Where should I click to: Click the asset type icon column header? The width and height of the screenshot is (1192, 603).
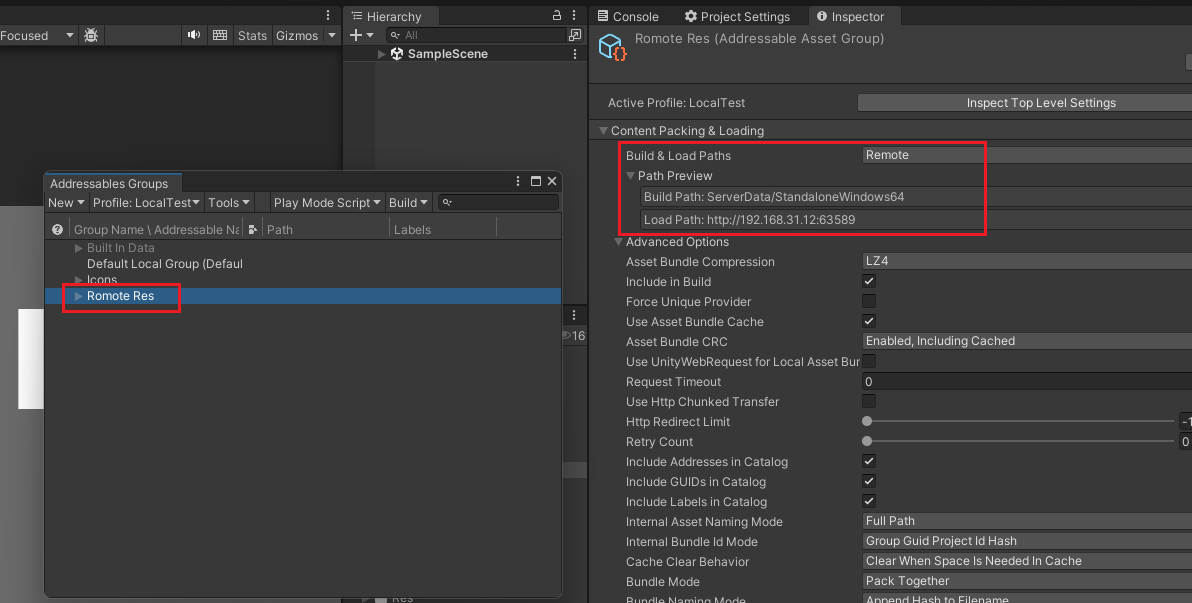[x=252, y=229]
